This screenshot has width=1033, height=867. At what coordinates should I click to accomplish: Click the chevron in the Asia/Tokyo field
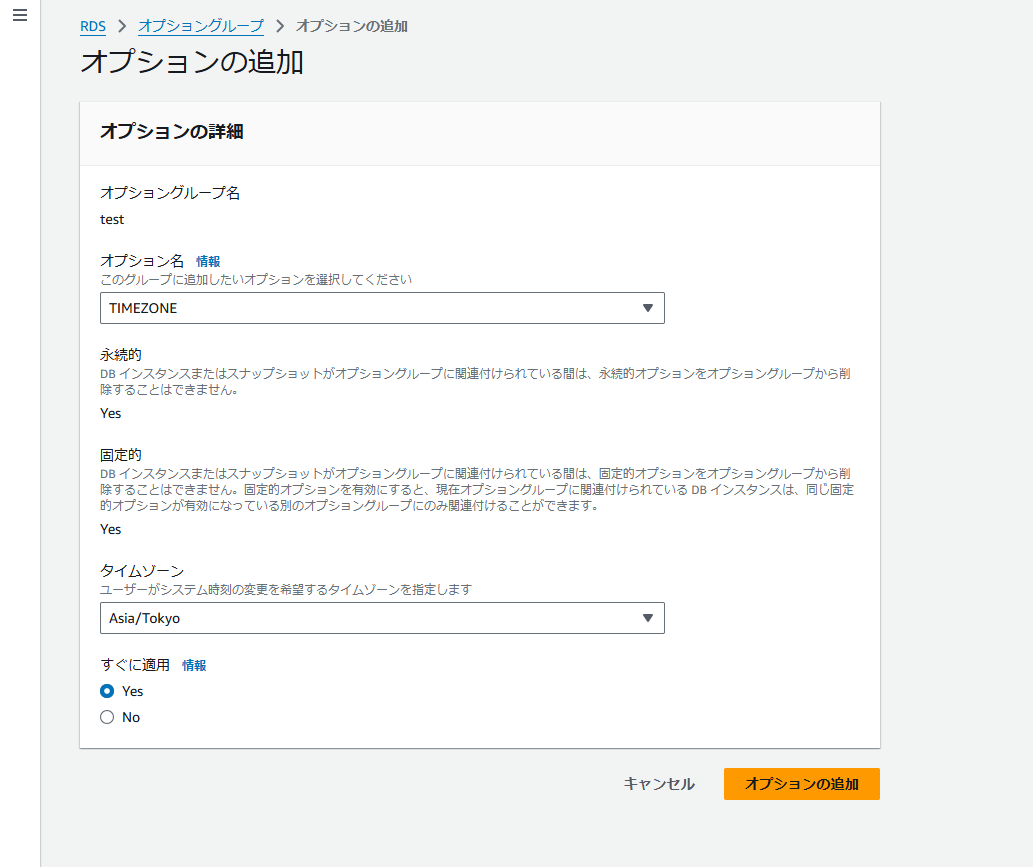click(x=652, y=618)
